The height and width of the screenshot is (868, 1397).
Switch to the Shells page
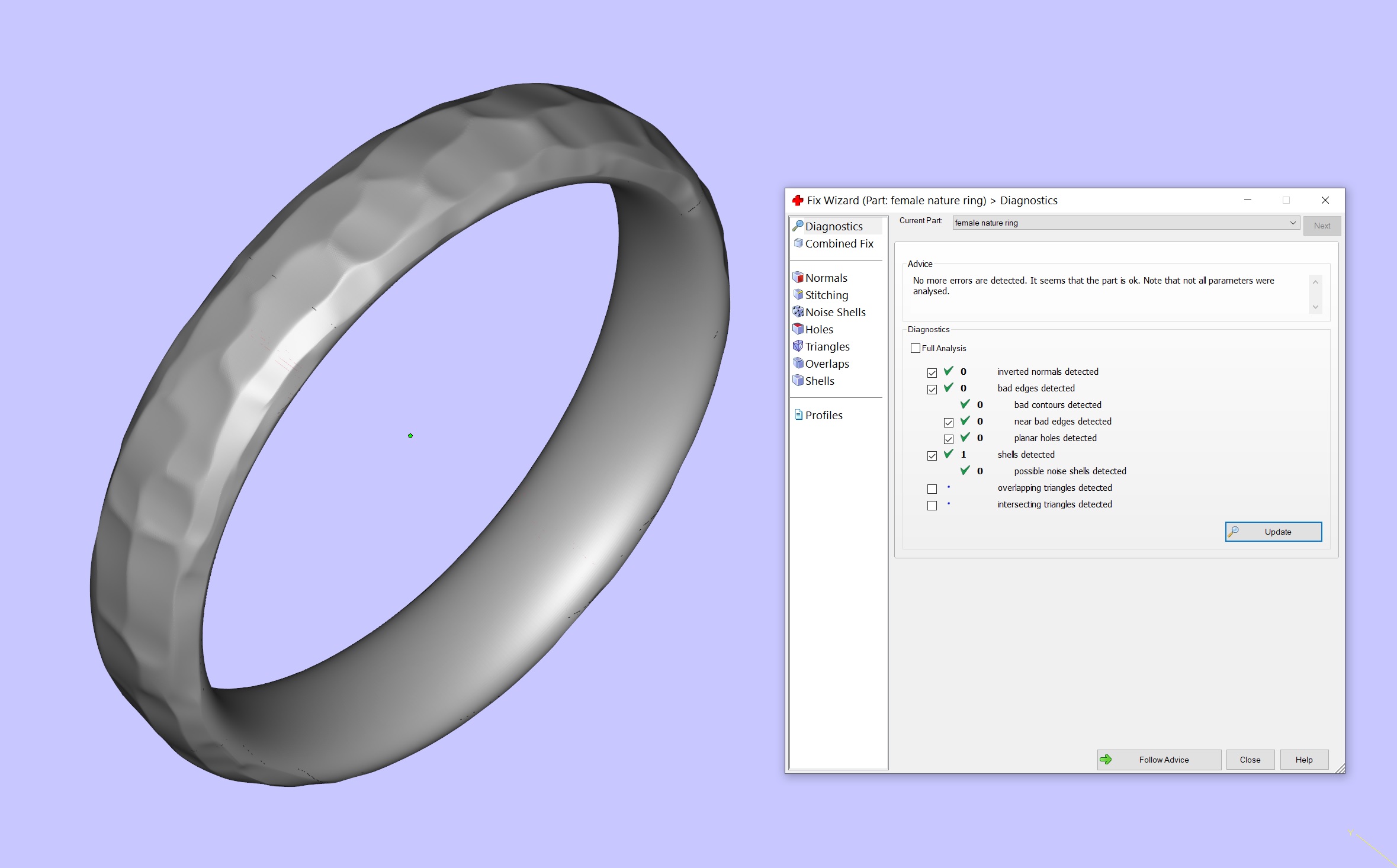tap(820, 381)
